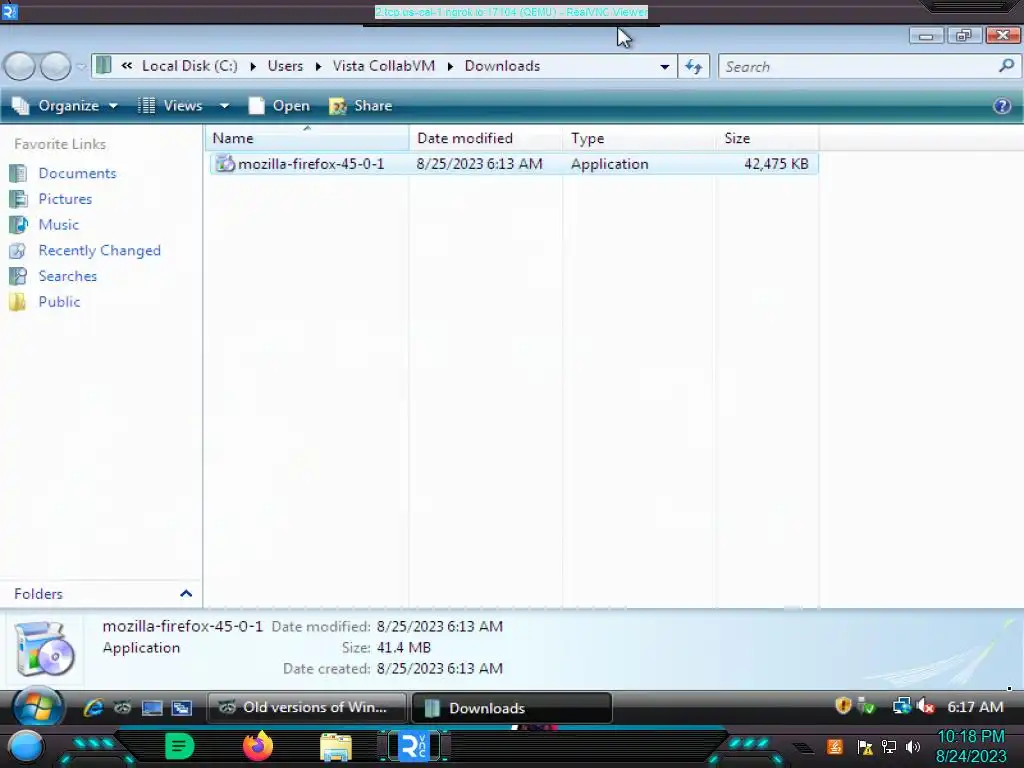This screenshot has width=1024, height=768.
Task: Open Music in Favorite Links
Action: [59, 225]
